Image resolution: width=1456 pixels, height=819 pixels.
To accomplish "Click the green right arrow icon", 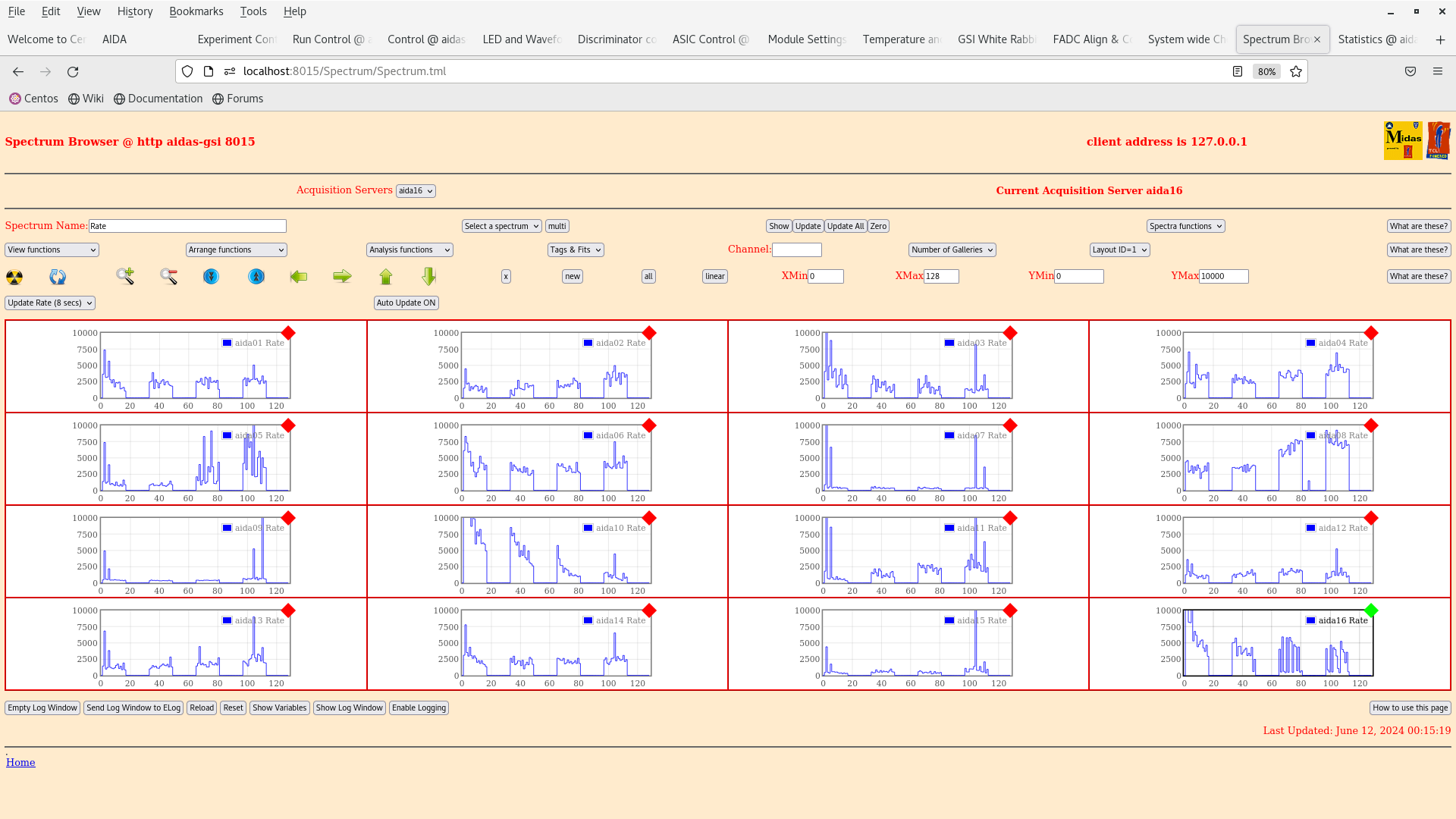I will click(x=342, y=277).
